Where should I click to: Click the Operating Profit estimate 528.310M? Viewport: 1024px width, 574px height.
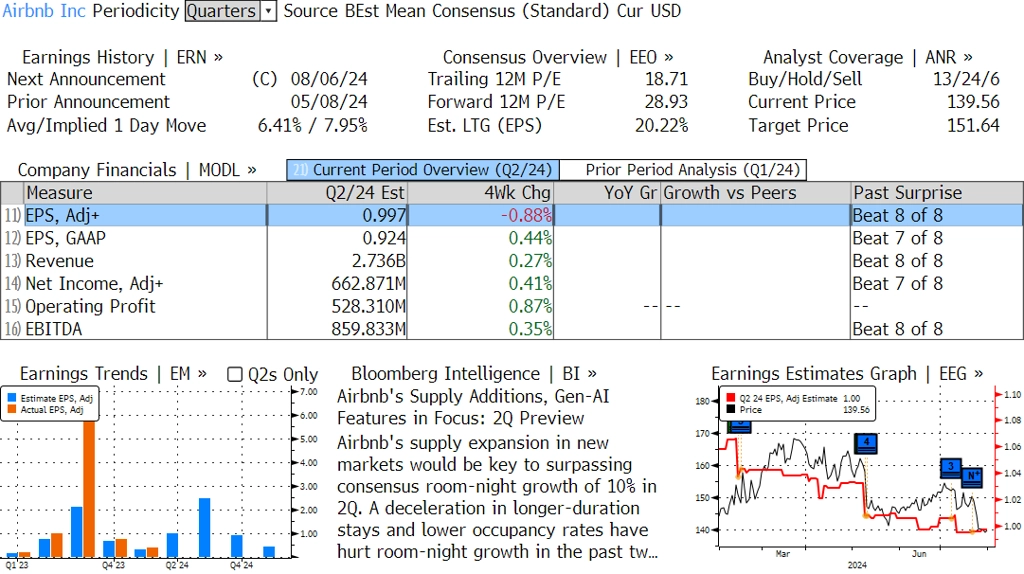(368, 306)
